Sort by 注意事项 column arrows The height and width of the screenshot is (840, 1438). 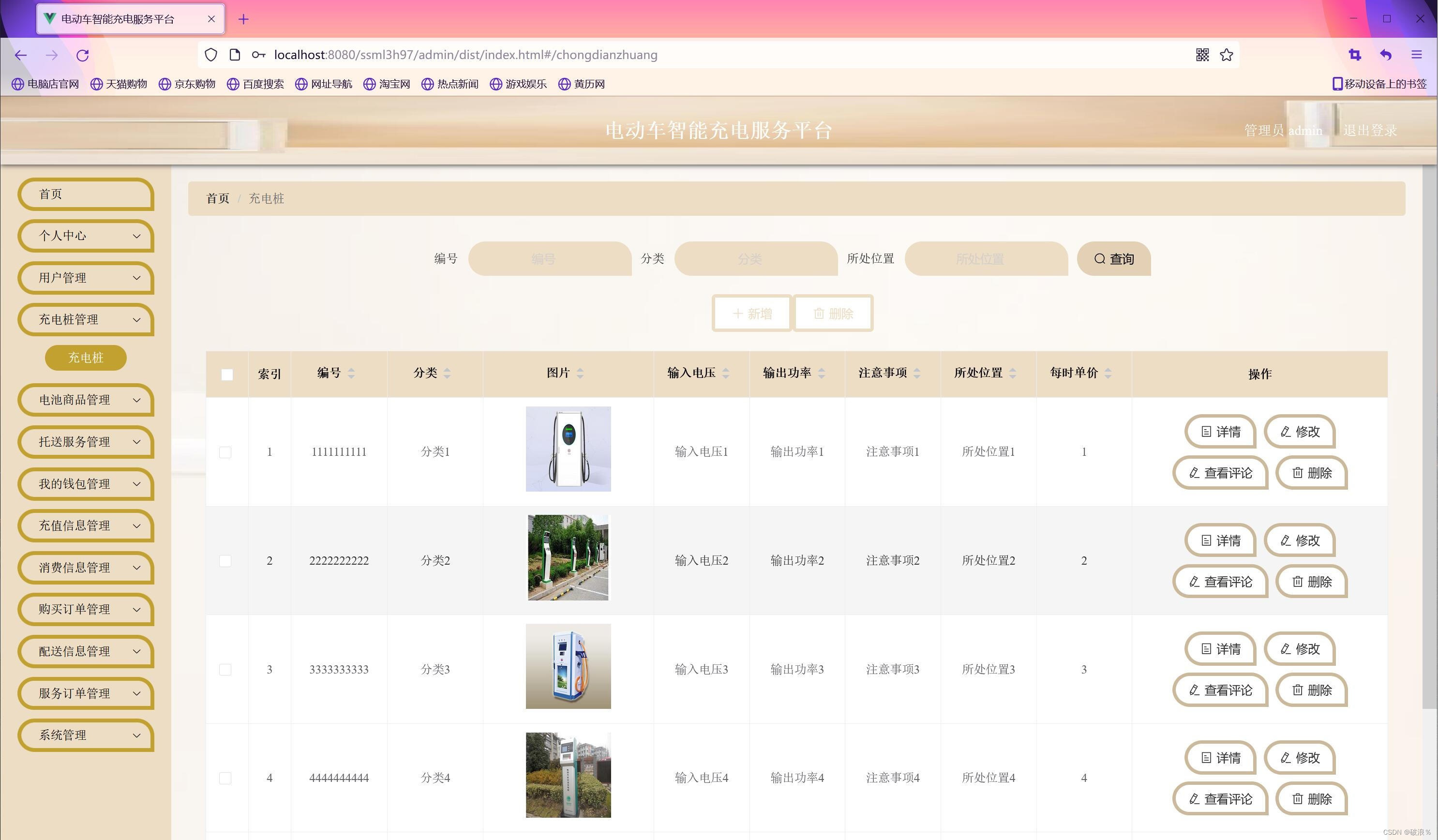click(x=916, y=373)
